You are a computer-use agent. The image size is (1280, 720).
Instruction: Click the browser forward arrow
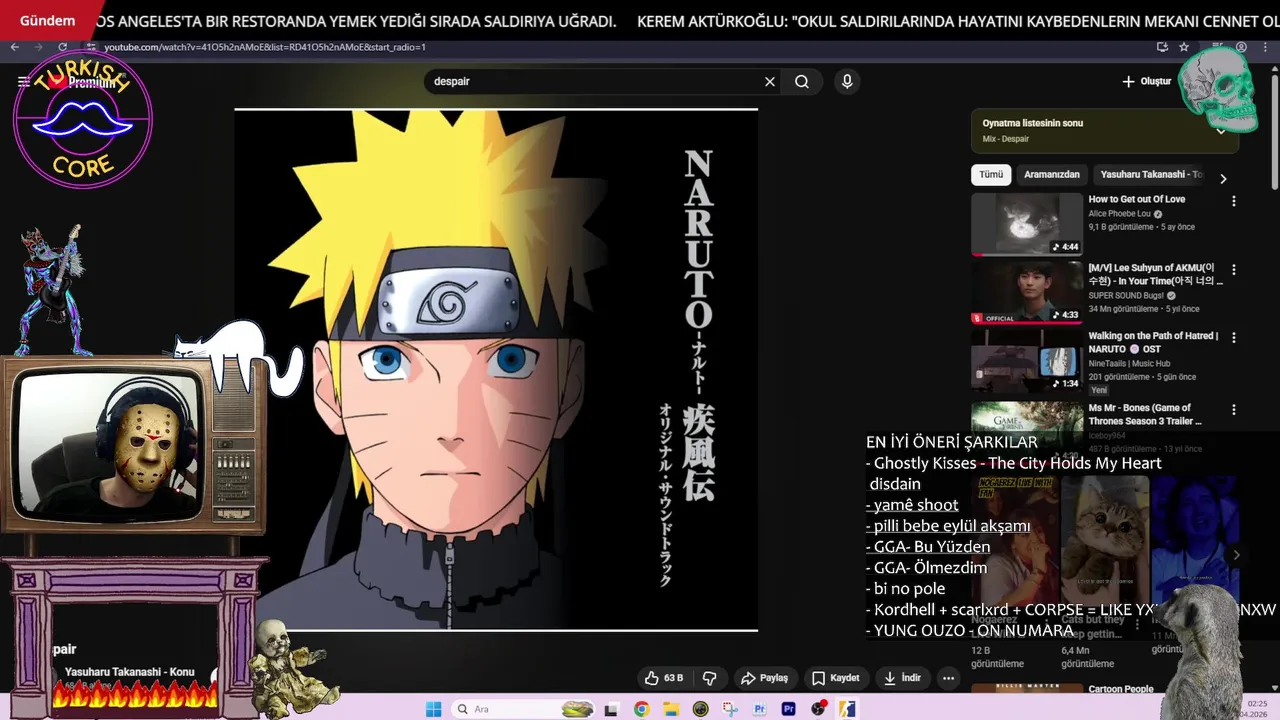[38, 47]
